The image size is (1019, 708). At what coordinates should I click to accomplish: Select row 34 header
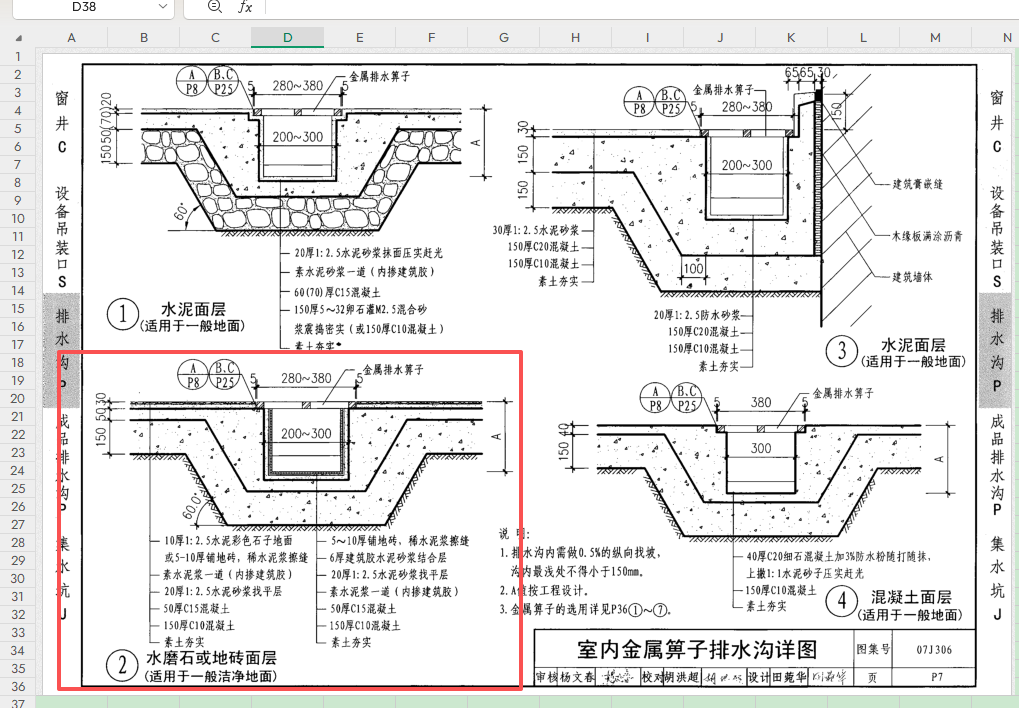click(x=18, y=650)
